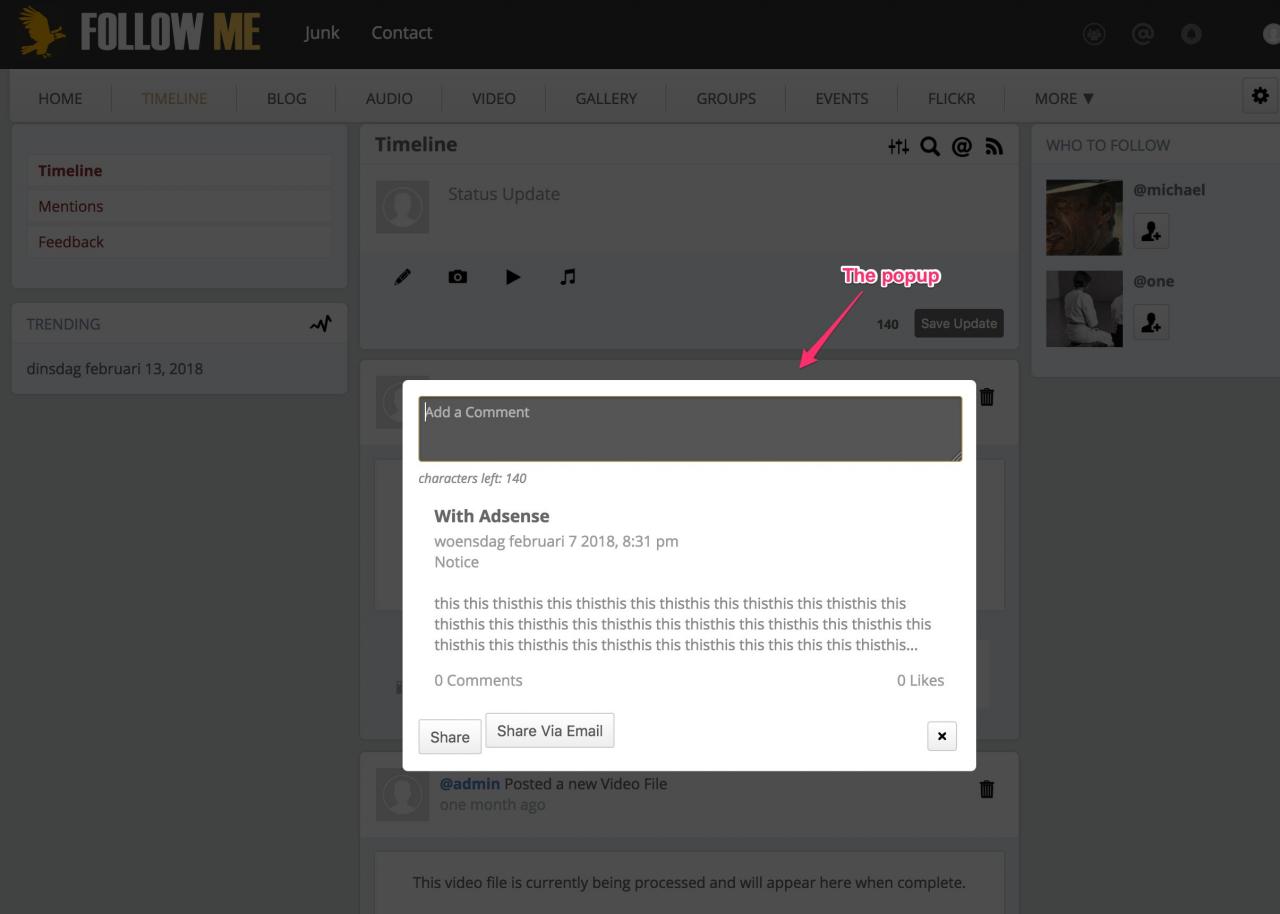Click the timeline search magnifier icon
Viewport: 1280px width, 914px height.
tap(930, 147)
